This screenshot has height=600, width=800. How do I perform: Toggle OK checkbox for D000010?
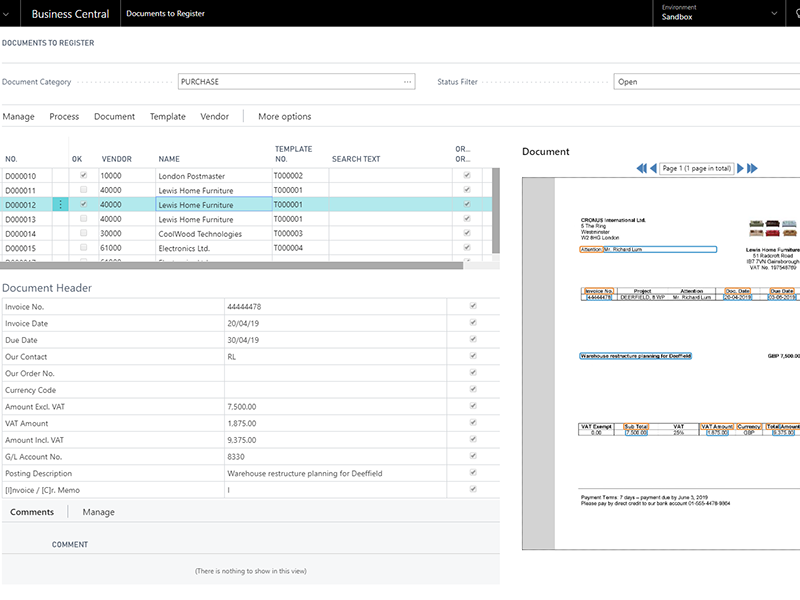pos(84,175)
